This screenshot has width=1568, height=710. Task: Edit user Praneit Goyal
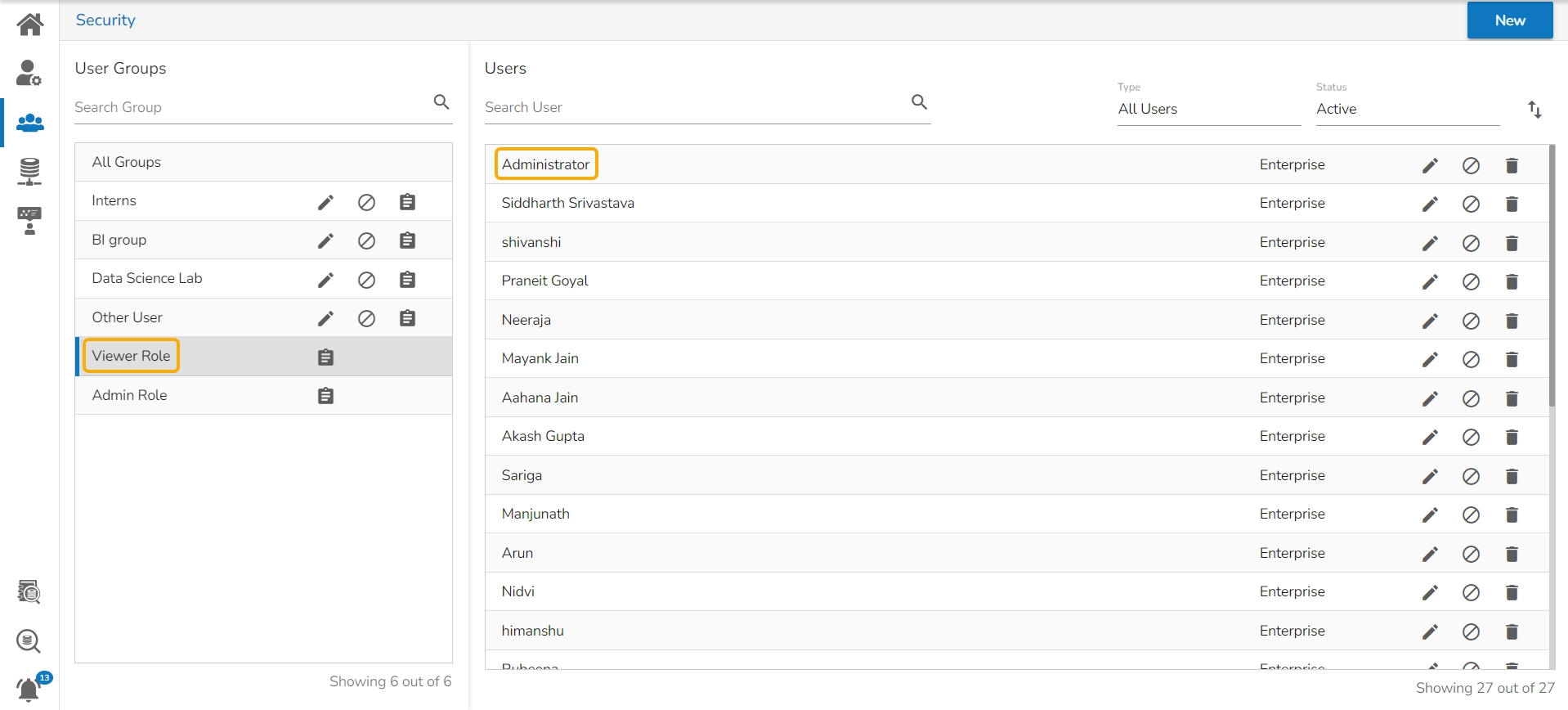(x=1430, y=281)
